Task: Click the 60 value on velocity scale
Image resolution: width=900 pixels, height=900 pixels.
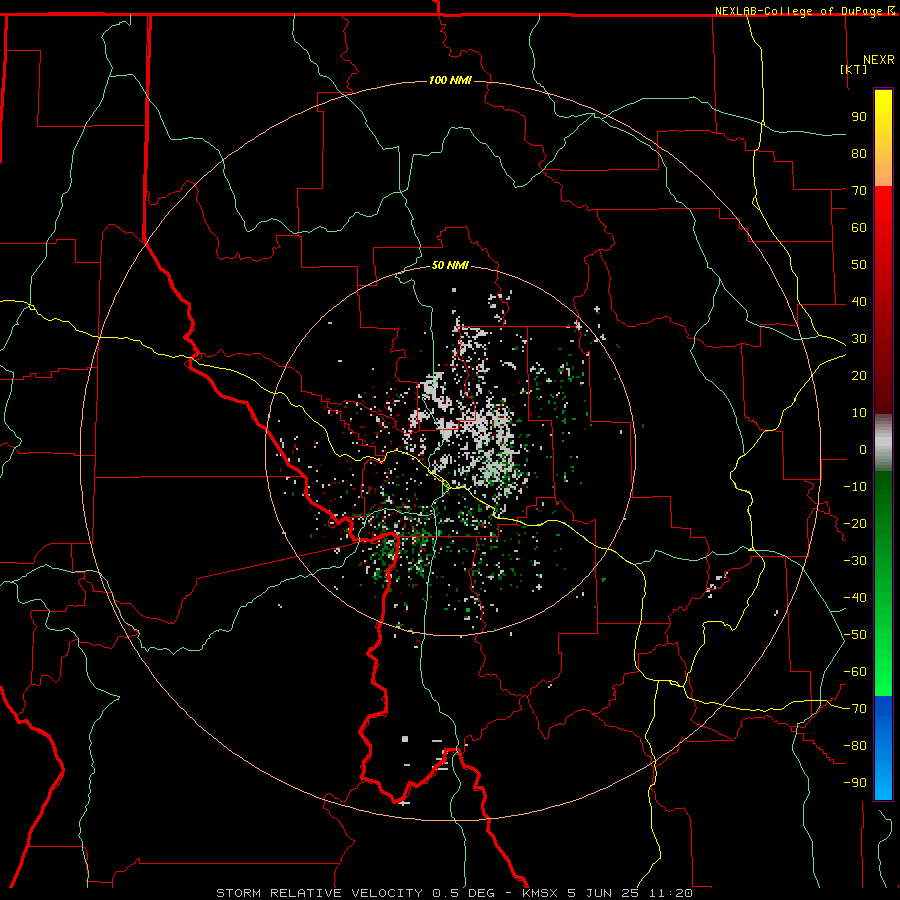Action: pyautogui.click(x=859, y=227)
